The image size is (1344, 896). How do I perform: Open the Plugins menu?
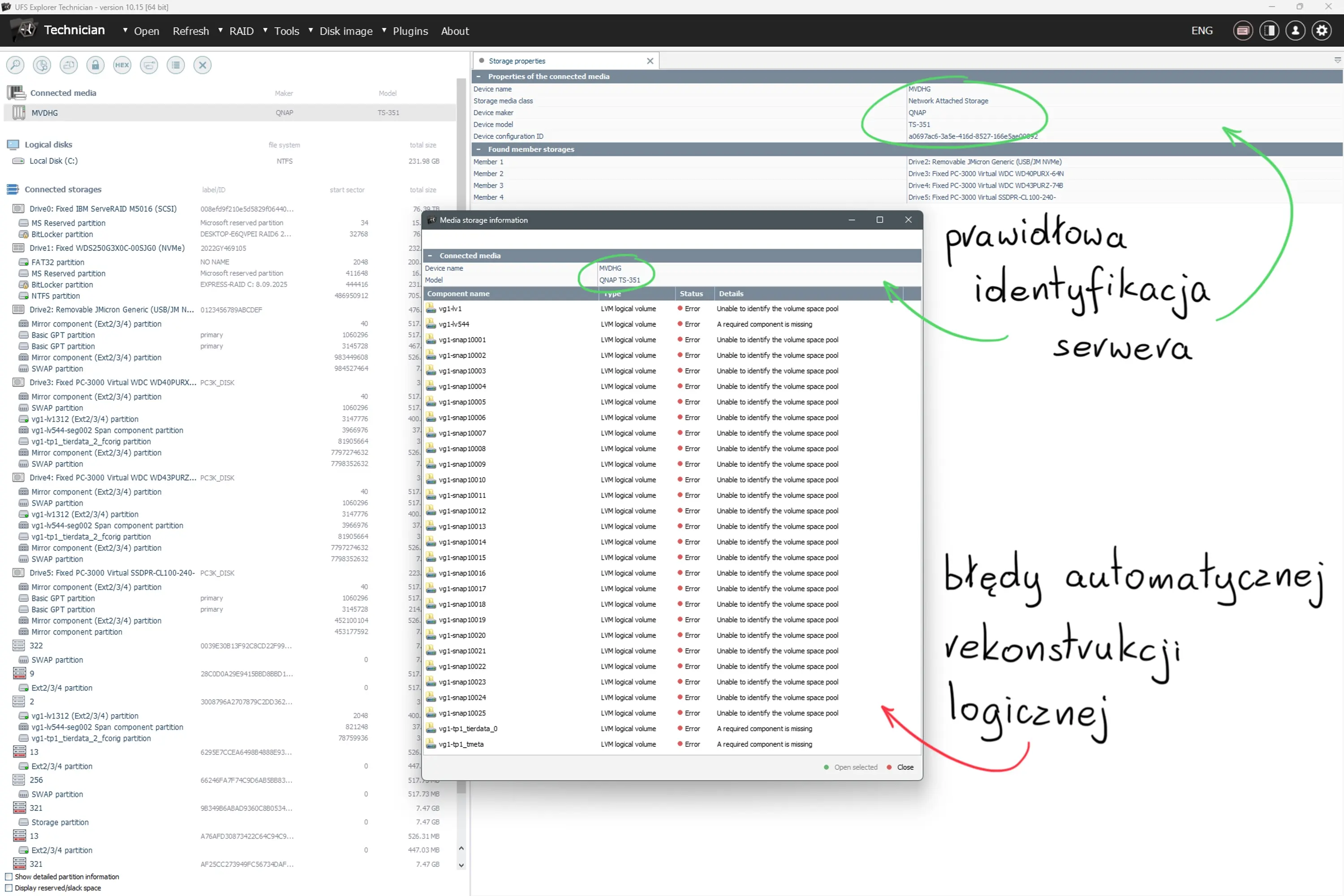coord(410,31)
